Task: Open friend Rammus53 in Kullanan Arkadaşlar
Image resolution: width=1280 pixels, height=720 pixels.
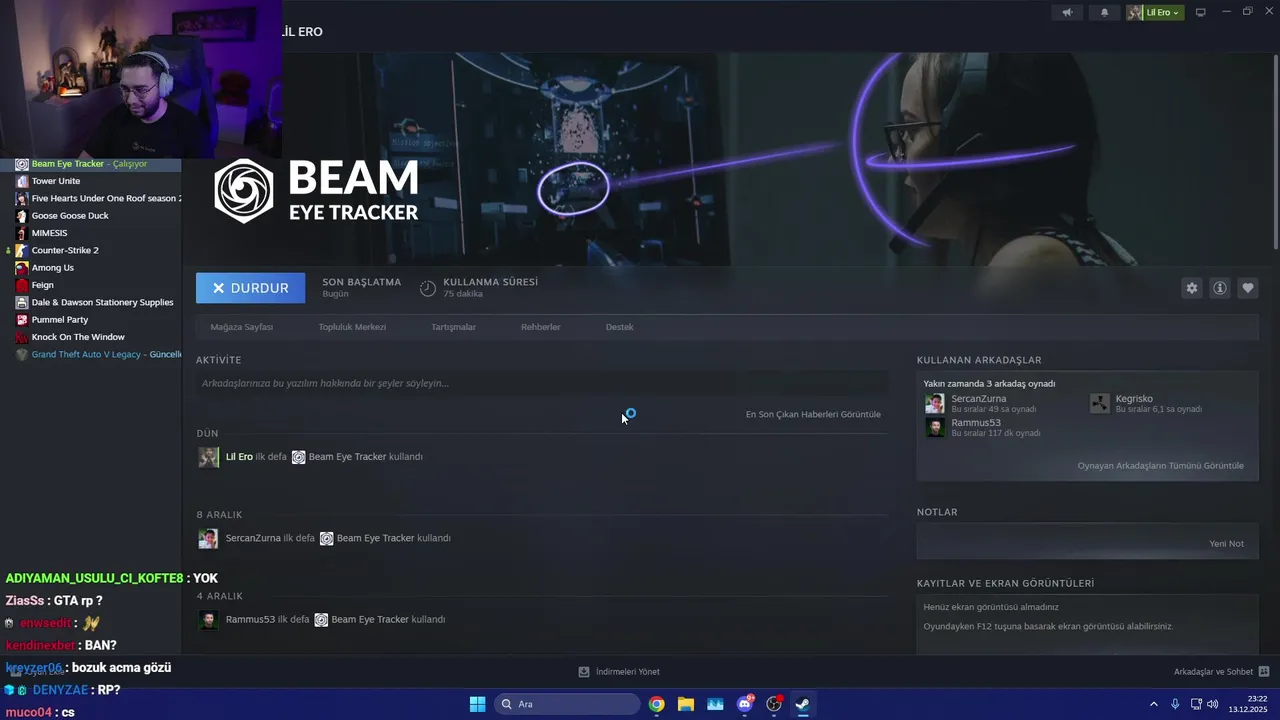Action: (976, 422)
